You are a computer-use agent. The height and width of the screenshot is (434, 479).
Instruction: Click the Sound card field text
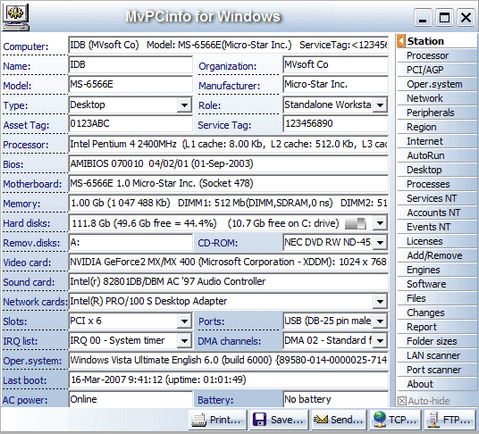coord(228,282)
